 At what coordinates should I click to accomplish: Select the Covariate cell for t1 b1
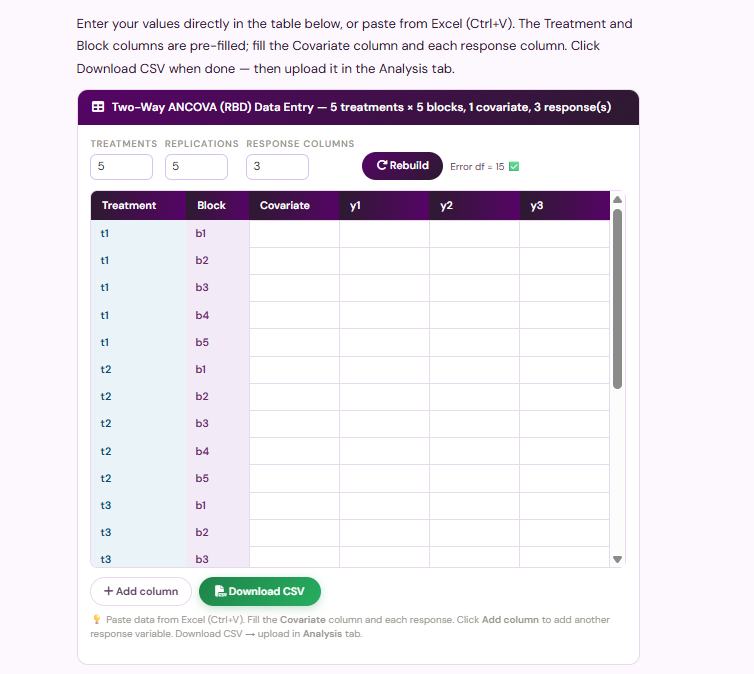click(x=294, y=234)
